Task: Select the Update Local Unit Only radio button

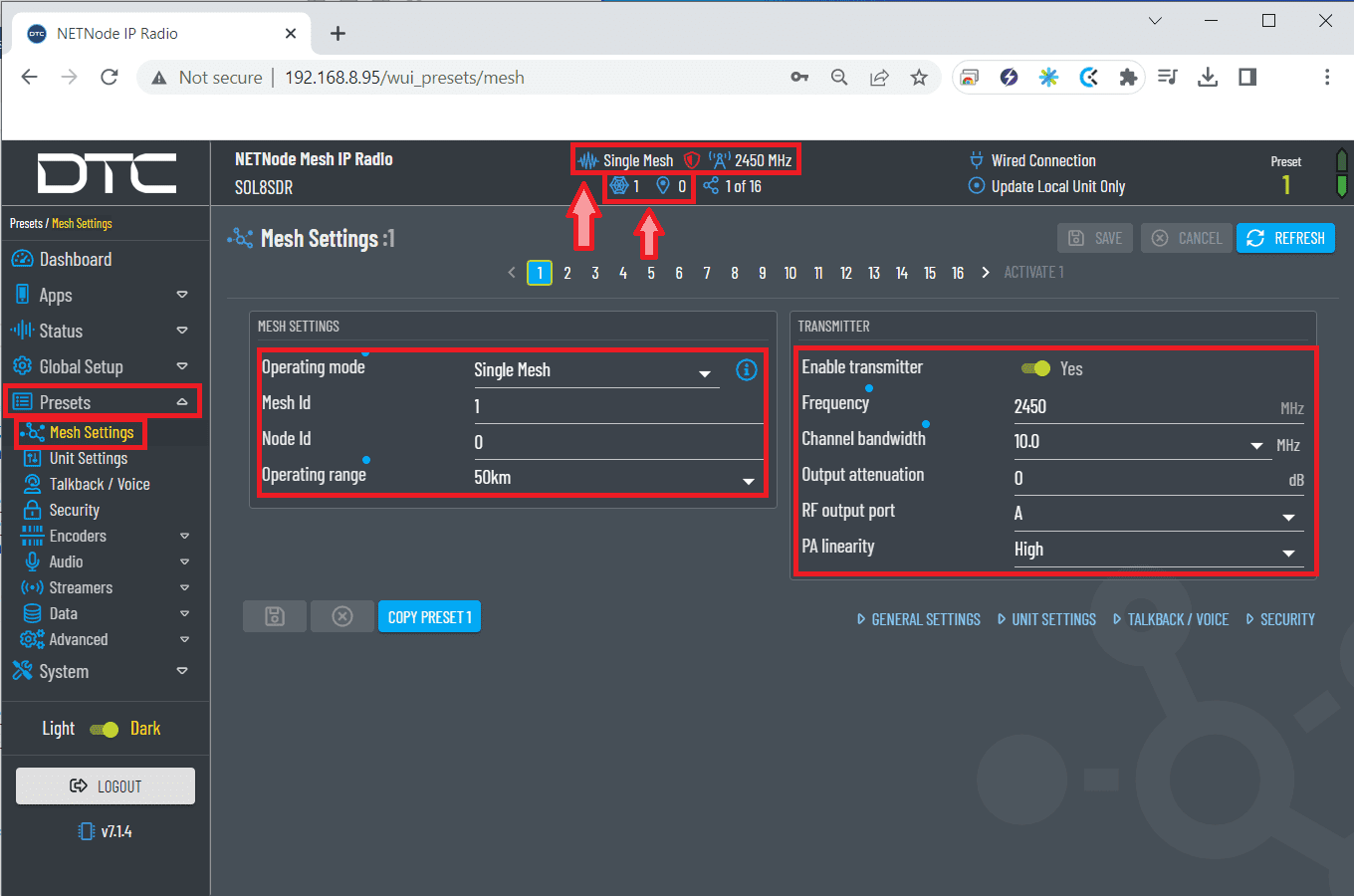Action: [x=977, y=186]
